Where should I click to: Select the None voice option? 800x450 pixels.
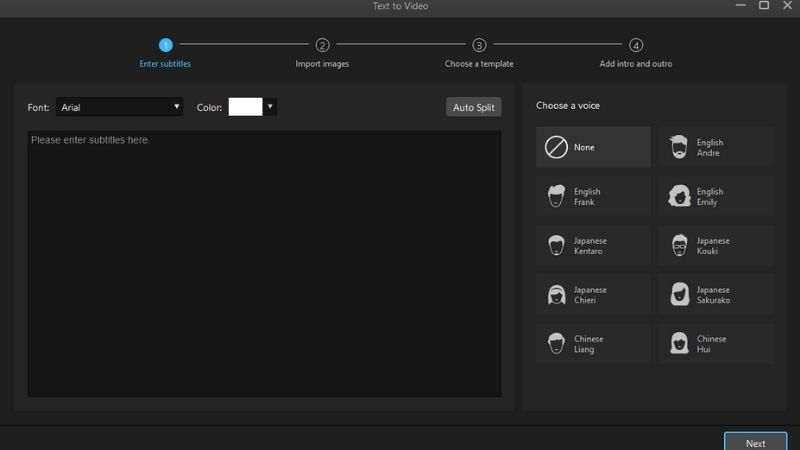click(x=593, y=147)
